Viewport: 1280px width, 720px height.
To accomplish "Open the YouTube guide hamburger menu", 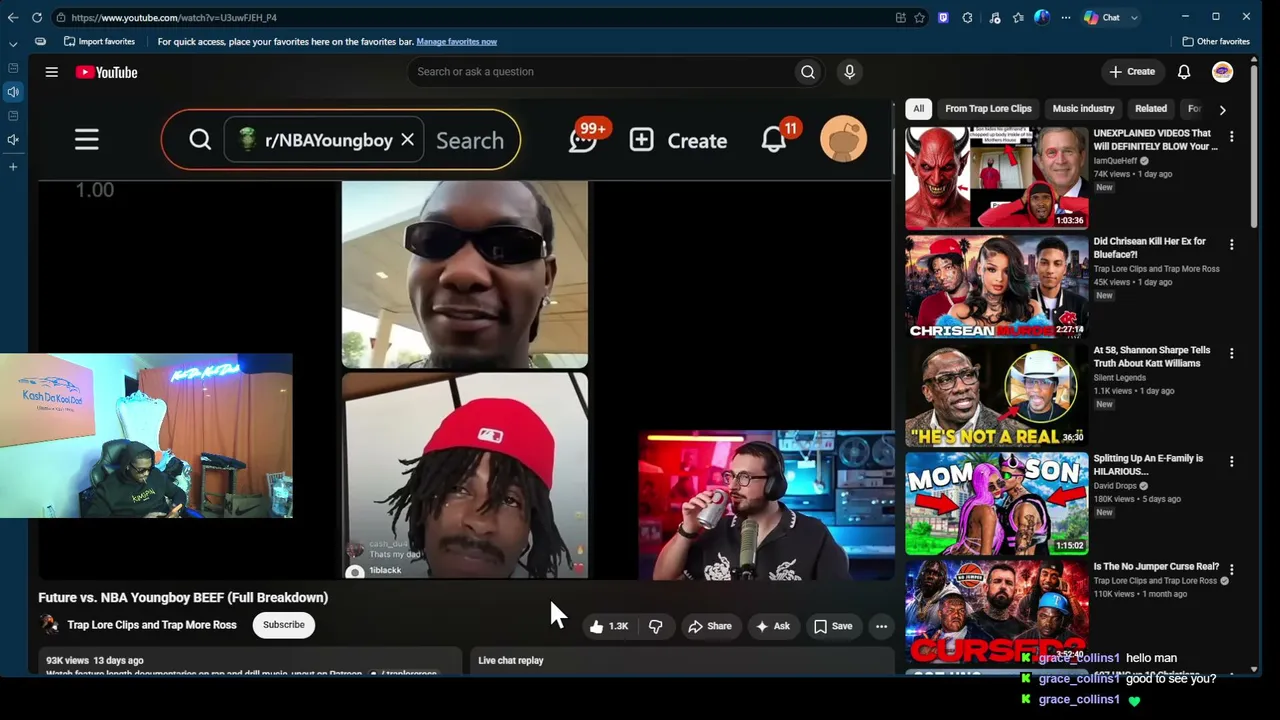I will (52, 72).
